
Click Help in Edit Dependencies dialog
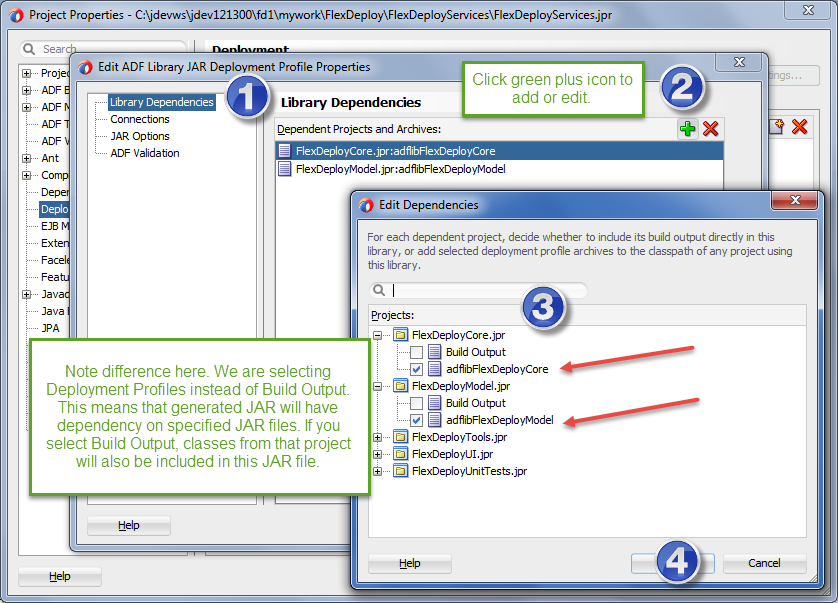410,563
